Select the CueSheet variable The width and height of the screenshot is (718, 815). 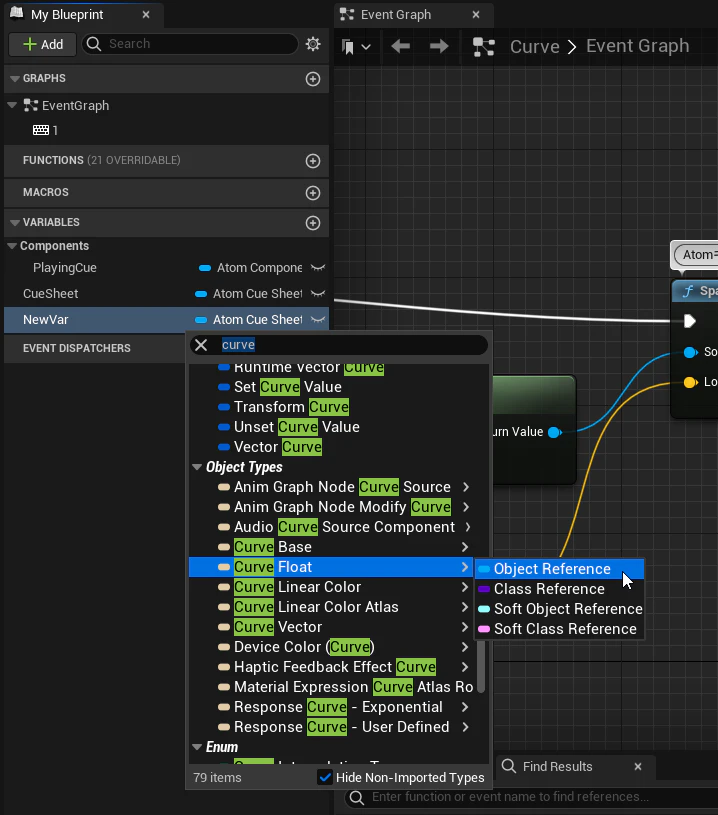tap(50, 294)
